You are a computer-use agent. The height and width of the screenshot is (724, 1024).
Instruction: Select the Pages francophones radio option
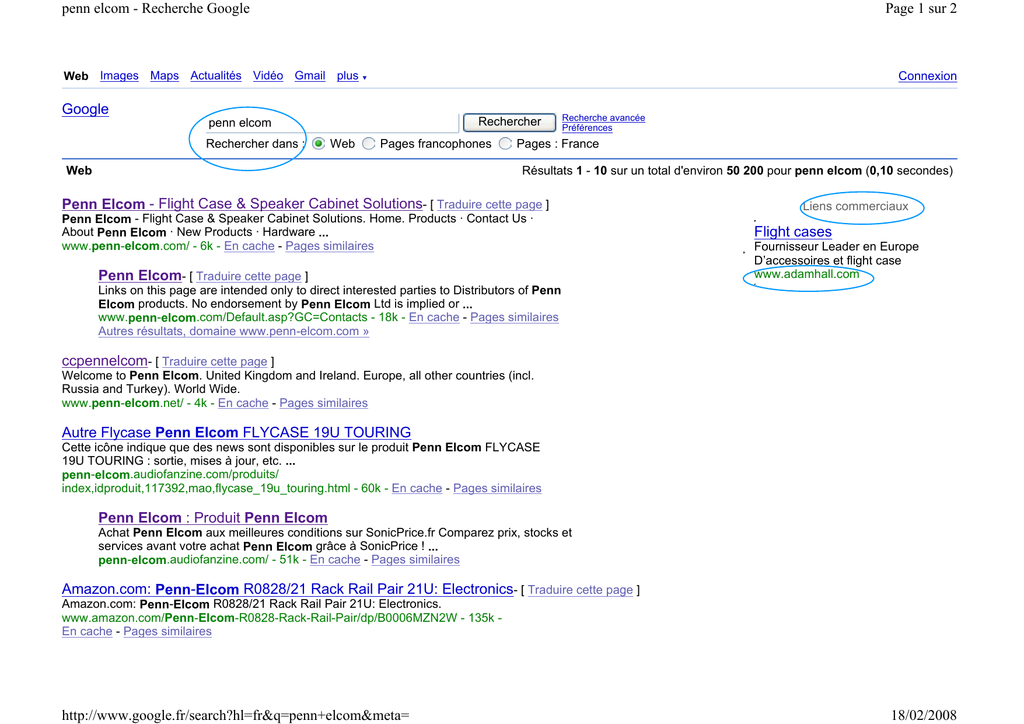click(x=369, y=144)
